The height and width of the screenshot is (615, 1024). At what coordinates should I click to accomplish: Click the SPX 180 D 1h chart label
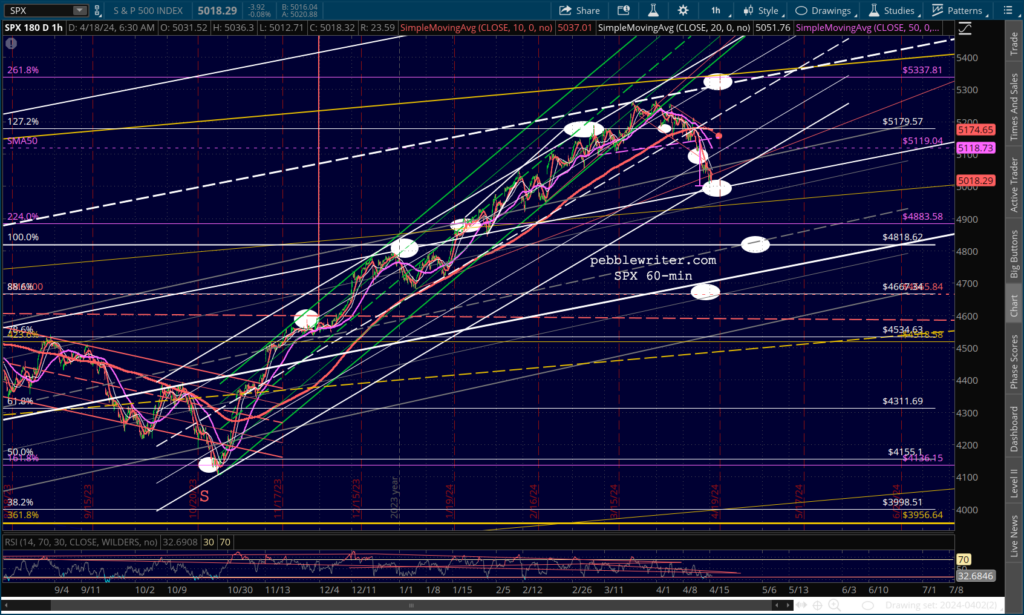point(33,27)
